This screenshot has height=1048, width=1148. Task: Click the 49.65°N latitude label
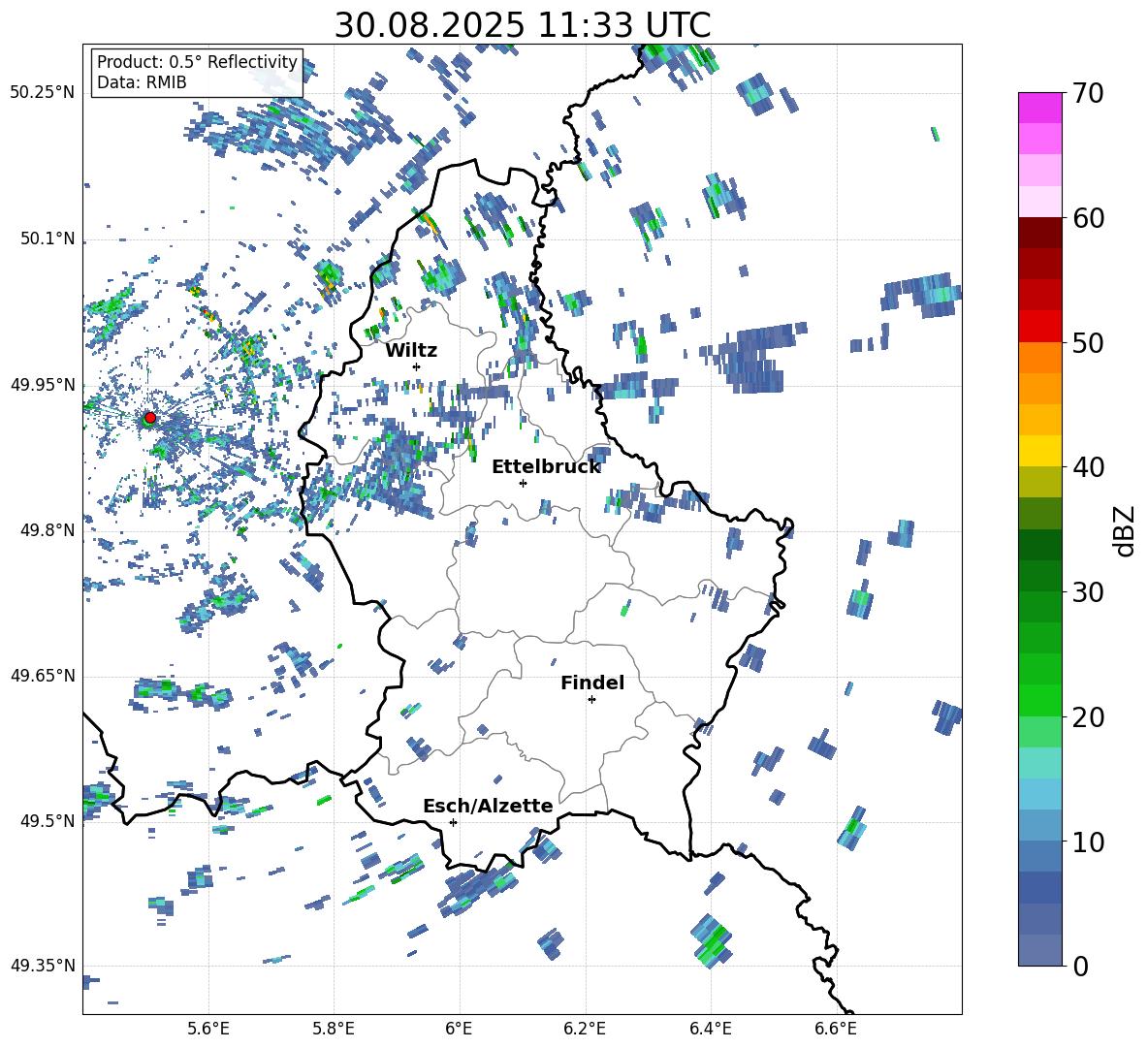click(x=43, y=676)
